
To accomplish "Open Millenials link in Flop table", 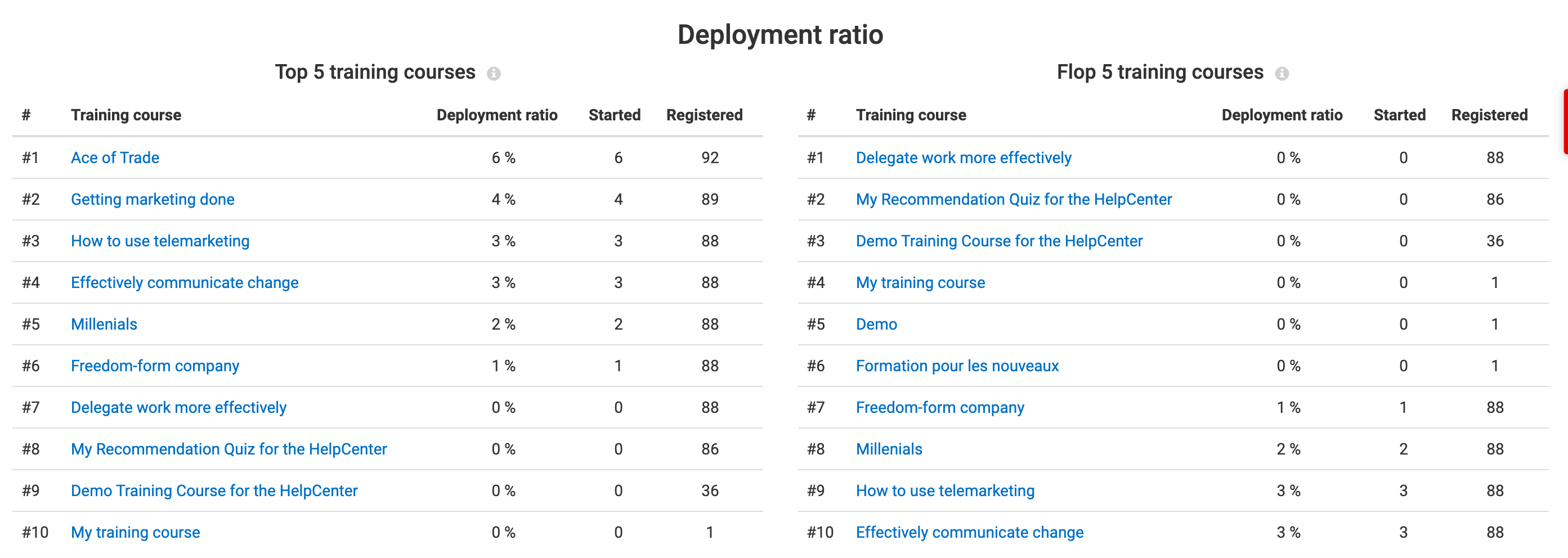I will point(889,449).
